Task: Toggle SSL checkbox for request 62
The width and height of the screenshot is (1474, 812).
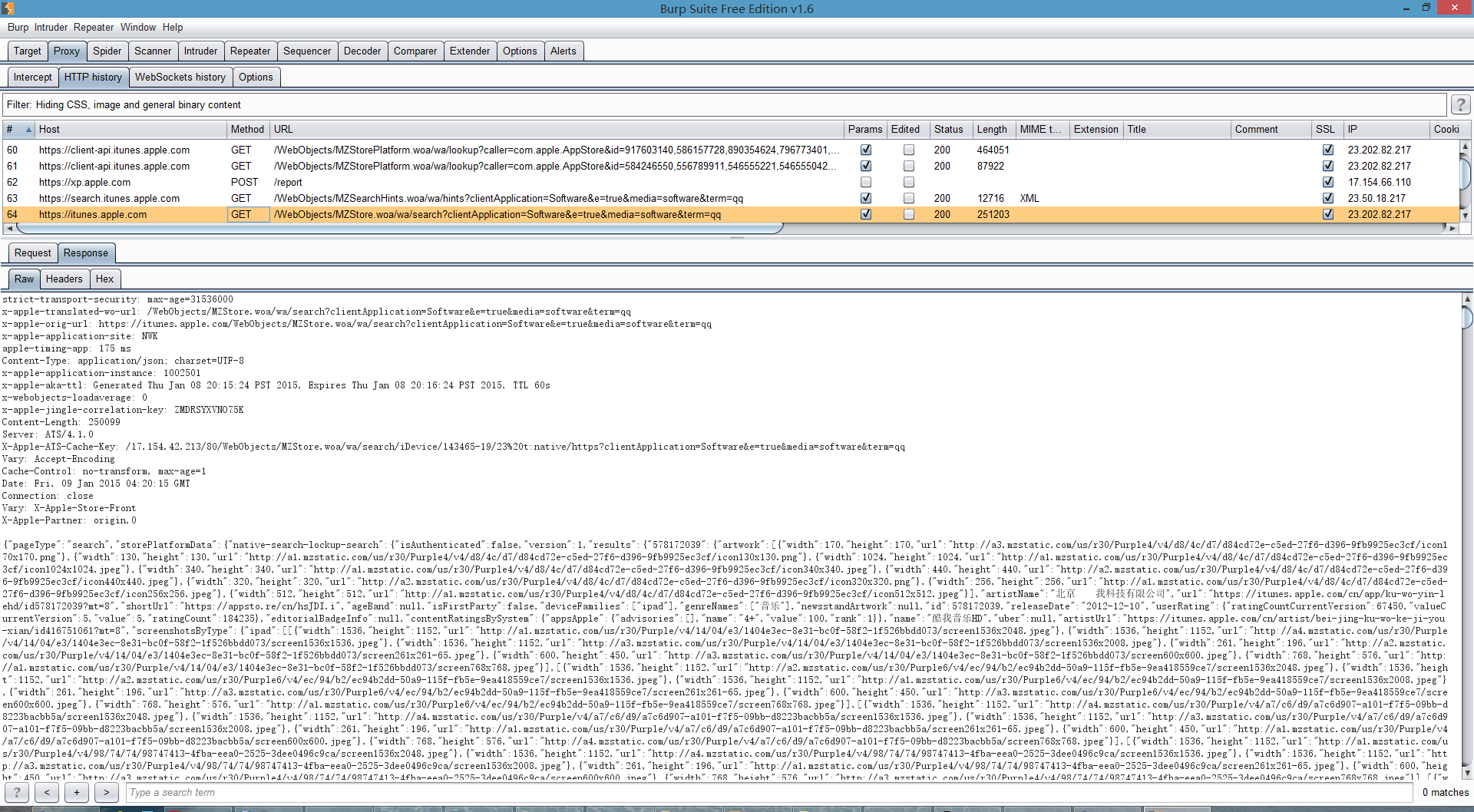Action: 1328,183
